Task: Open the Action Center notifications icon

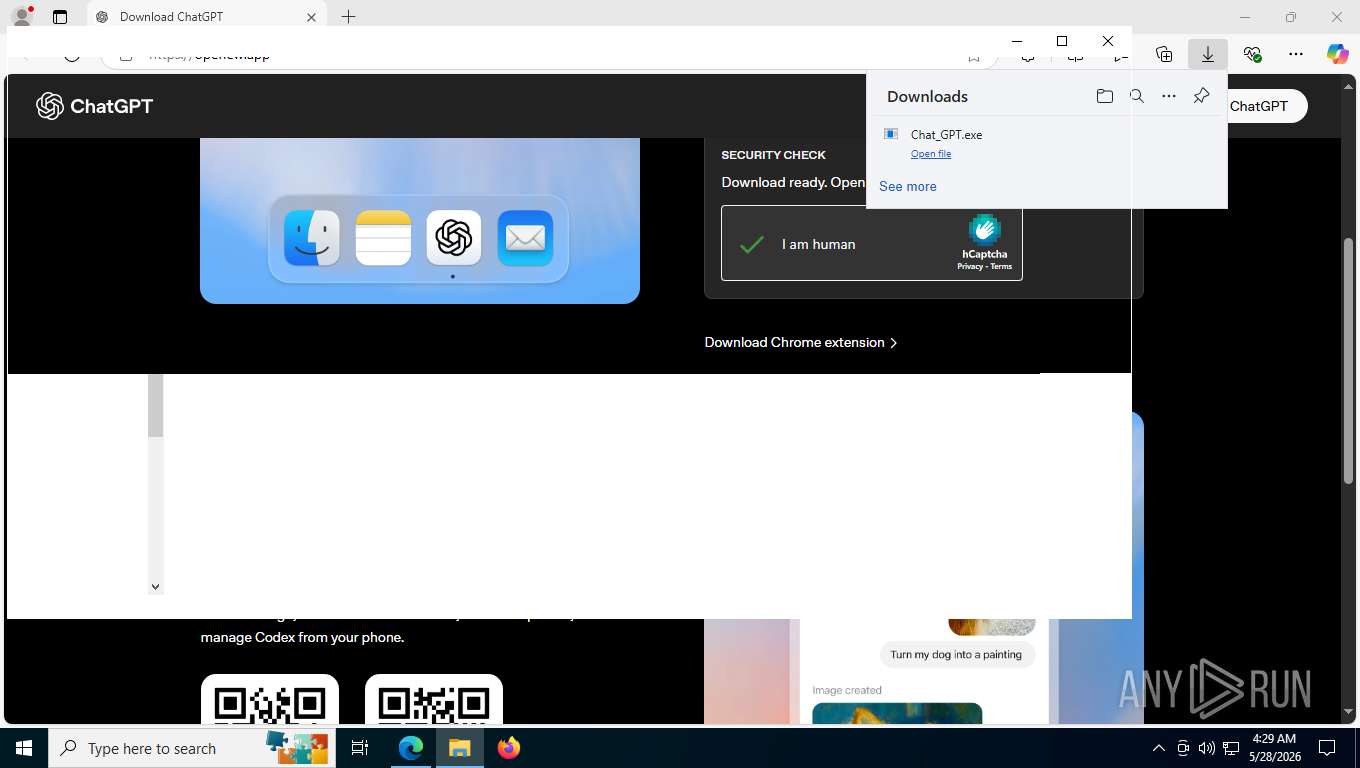Action: coord(1327,748)
